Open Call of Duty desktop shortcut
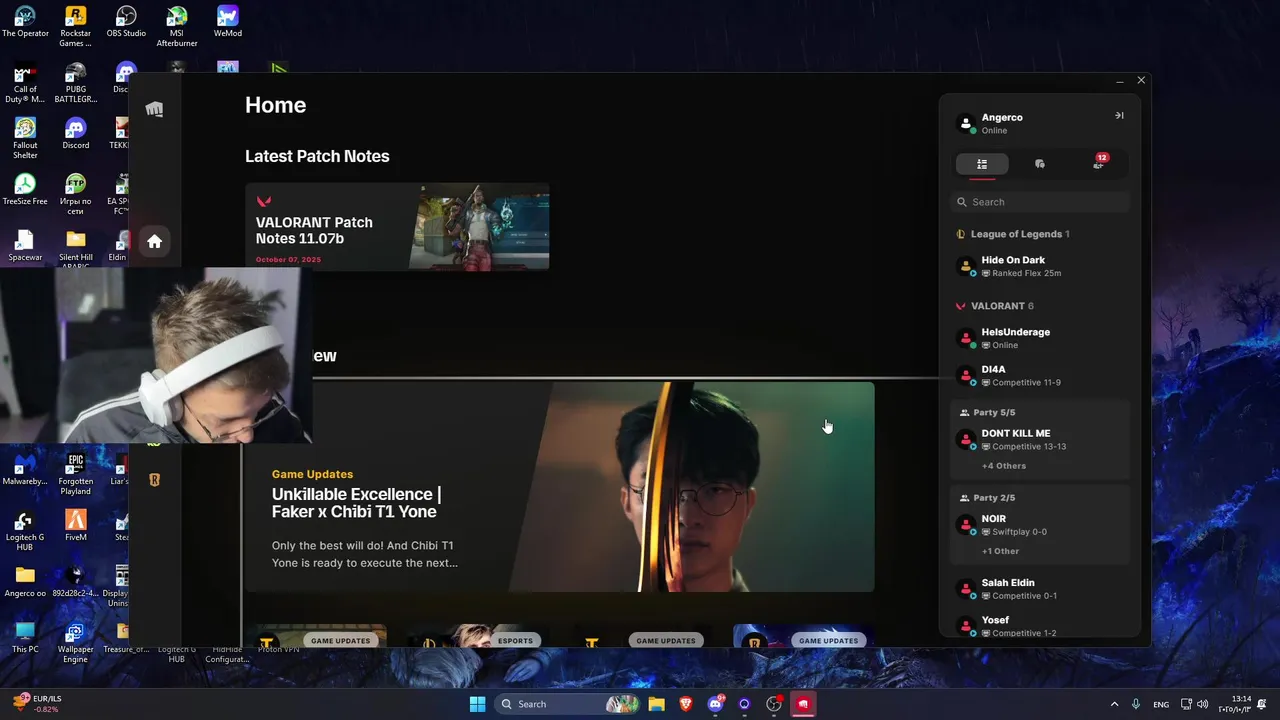The image size is (1280, 720). [x=25, y=84]
